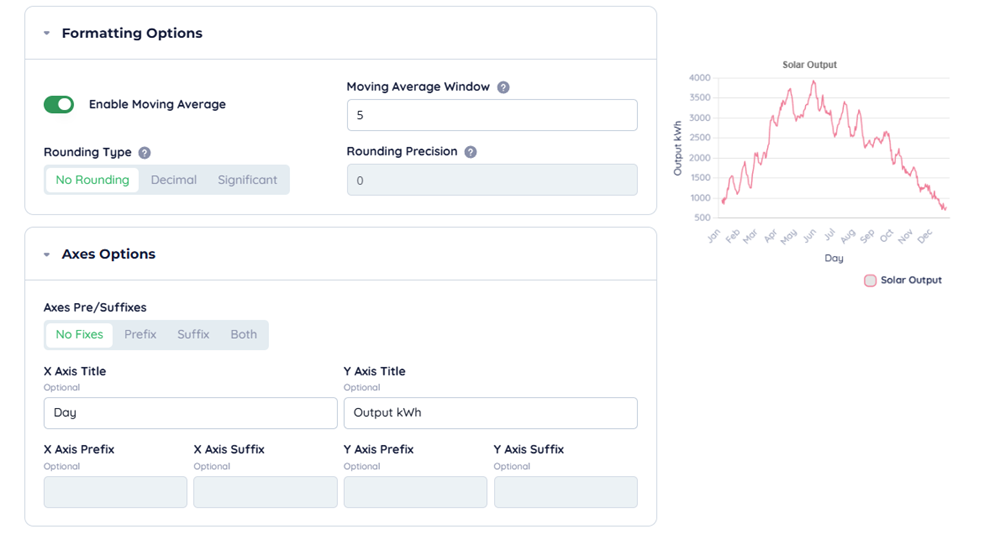The height and width of the screenshot is (545, 995).
Task: Click help icon next to Rounding Type
Action: tap(144, 153)
